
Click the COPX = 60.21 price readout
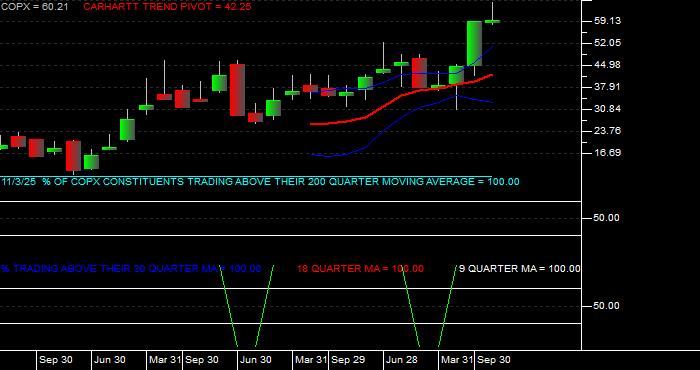pyautogui.click(x=35, y=7)
